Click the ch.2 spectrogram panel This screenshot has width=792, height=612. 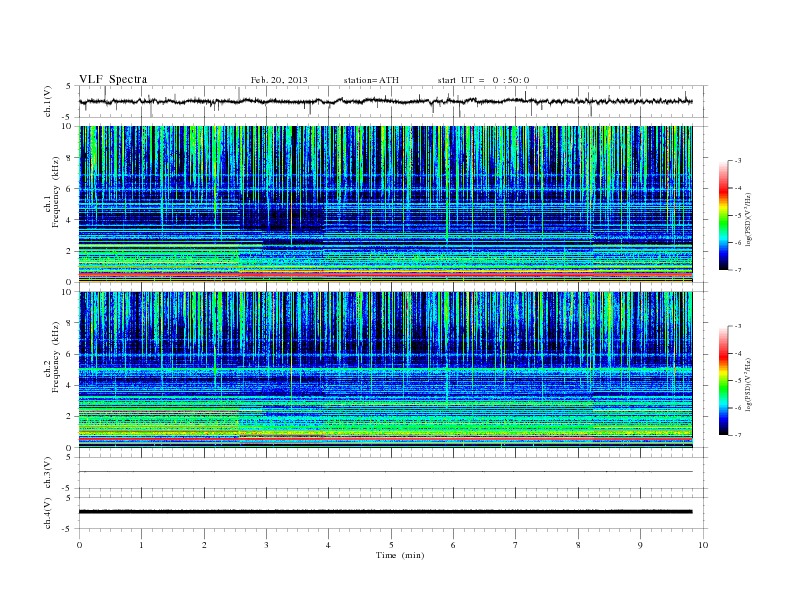385,370
